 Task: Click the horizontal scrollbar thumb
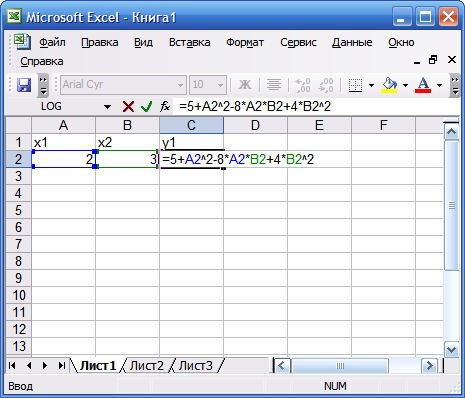tap(340, 366)
